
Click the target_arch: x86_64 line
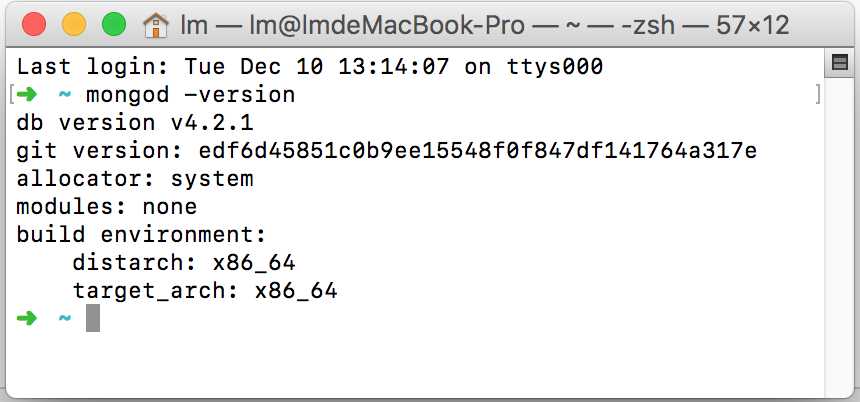coord(205,291)
